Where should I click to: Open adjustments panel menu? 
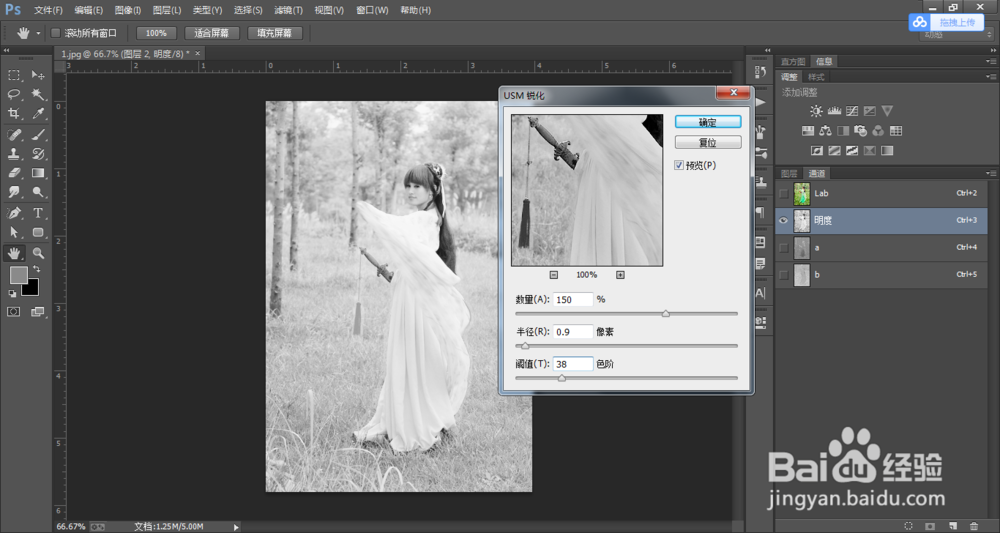(x=990, y=77)
